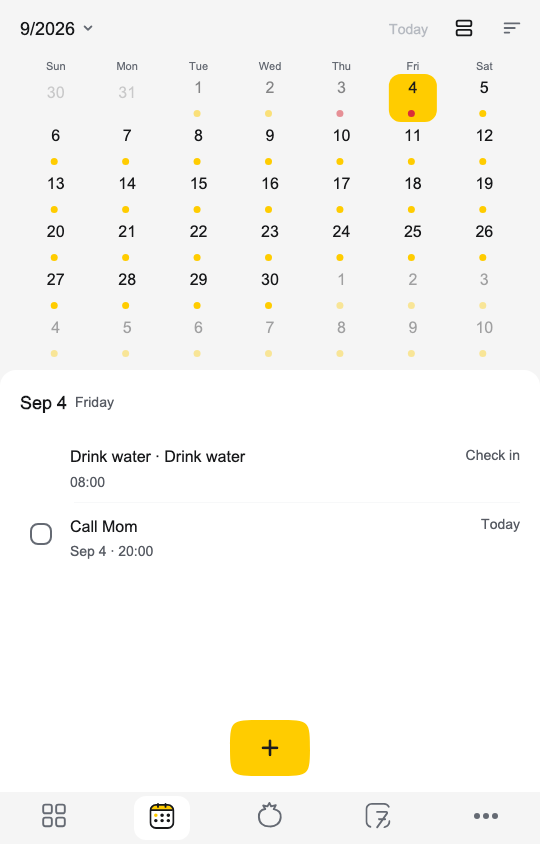Image resolution: width=540 pixels, height=844 pixels.
Task: Open the Pomodoro tomato timer tab
Action: click(270, 815)
